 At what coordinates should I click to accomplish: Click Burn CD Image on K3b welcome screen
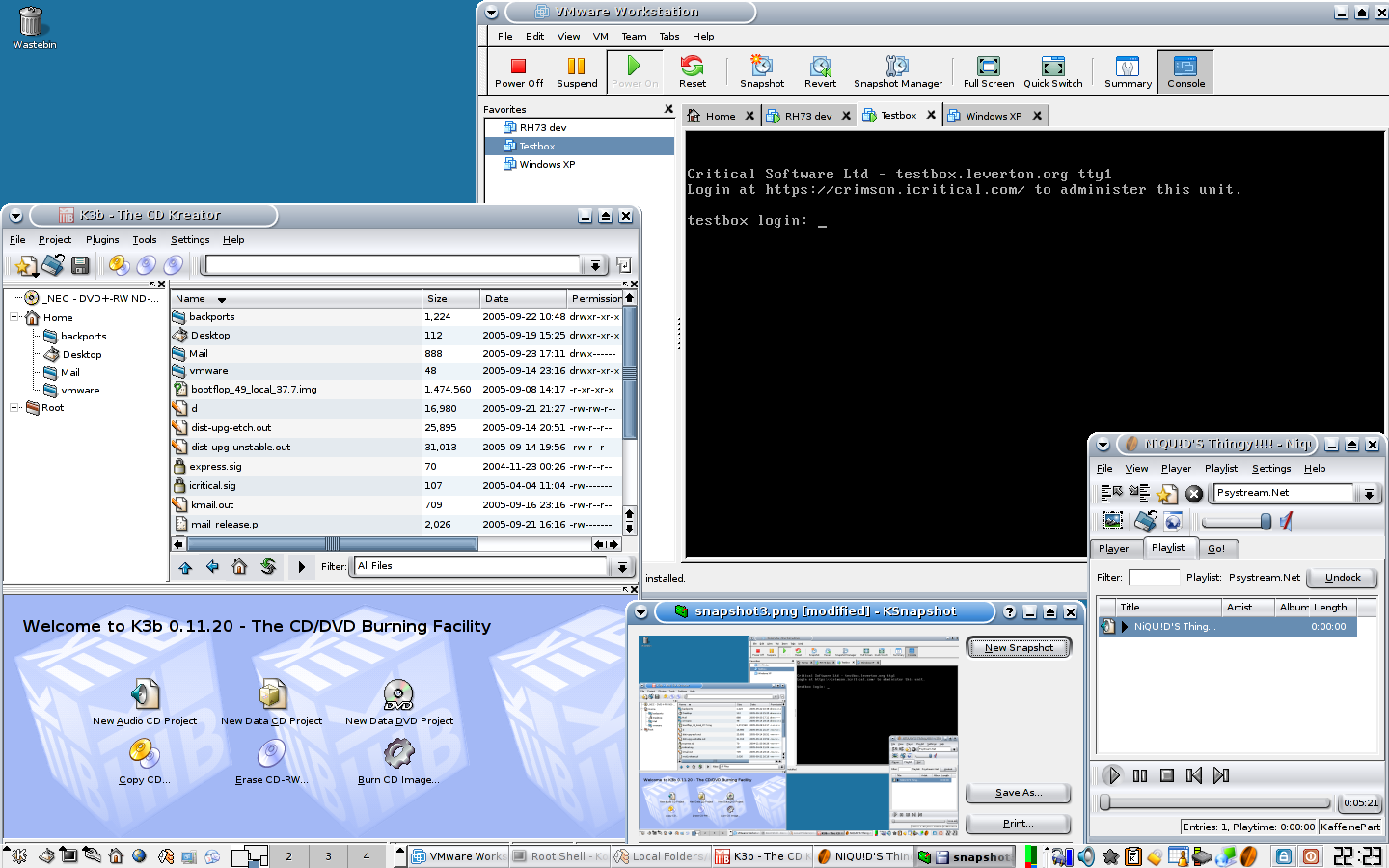pos(398,761)
